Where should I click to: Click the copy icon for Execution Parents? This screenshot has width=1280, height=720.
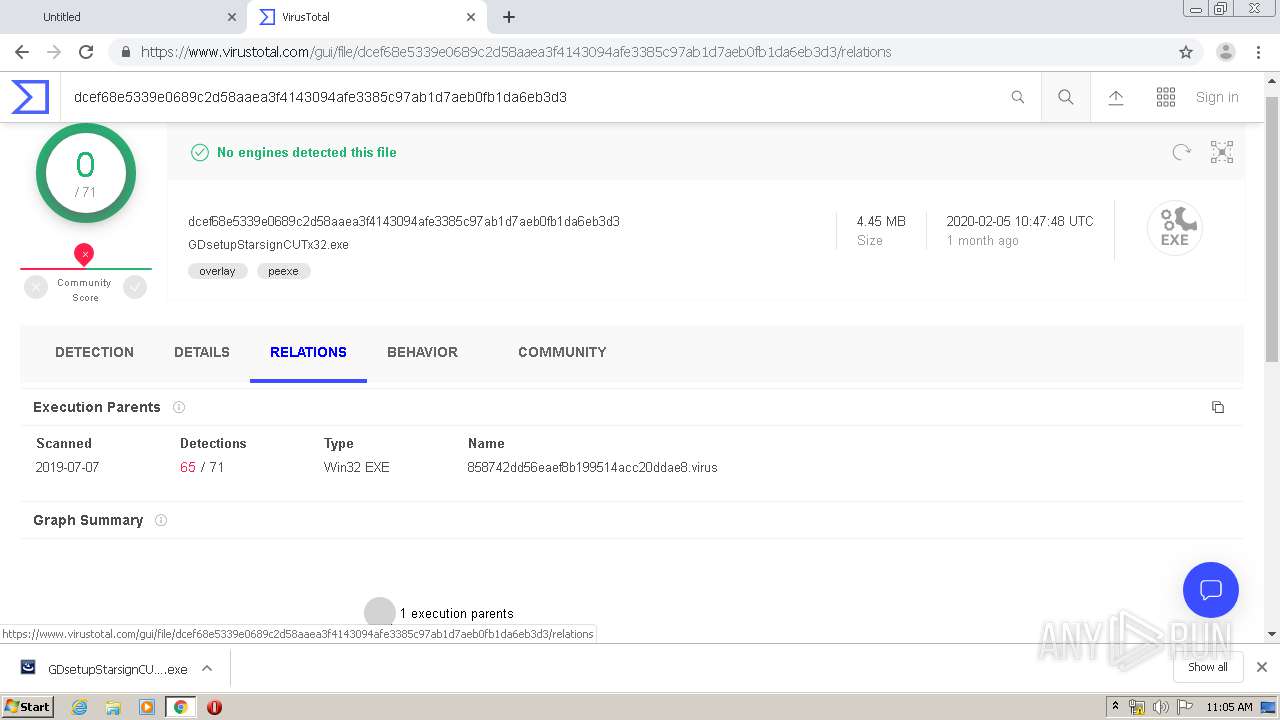(1218, 407)
